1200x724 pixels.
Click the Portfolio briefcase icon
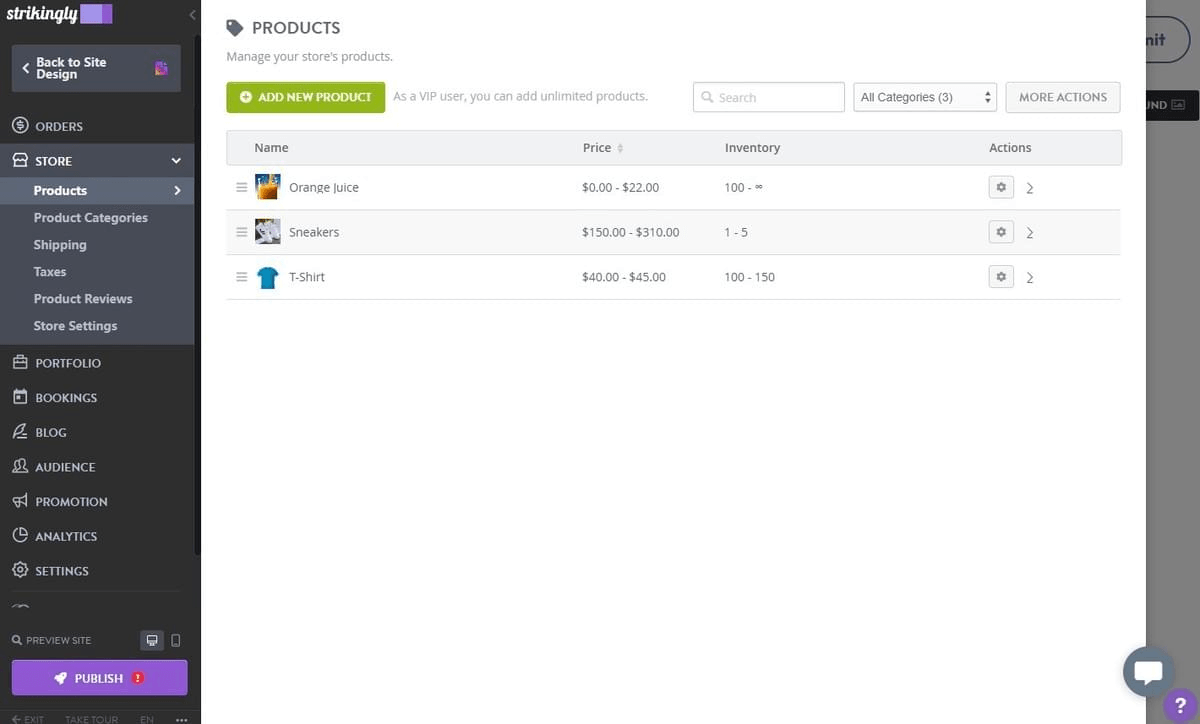point(19,363)
